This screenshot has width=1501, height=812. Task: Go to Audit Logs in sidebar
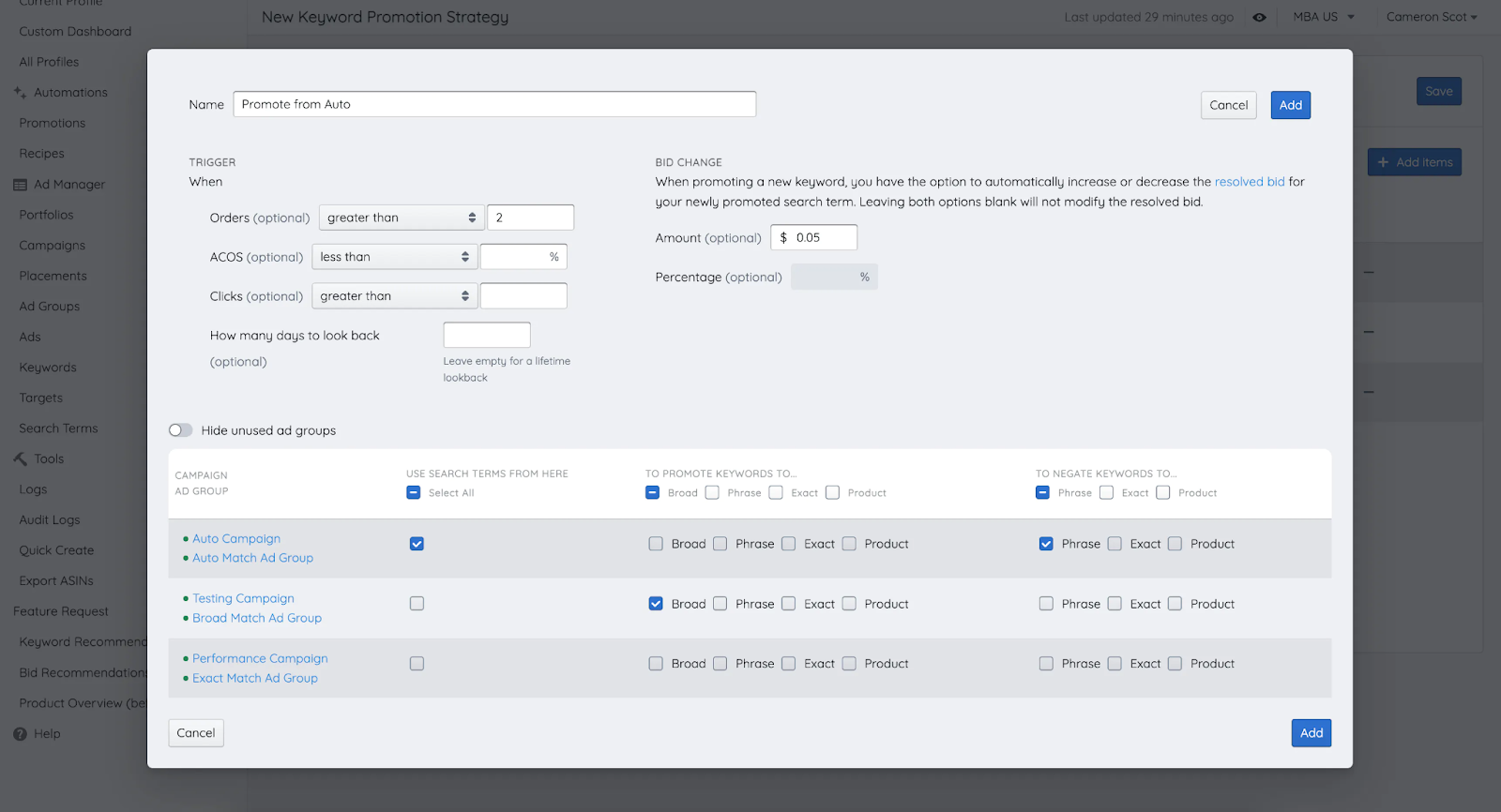click(x=50, y=520)
